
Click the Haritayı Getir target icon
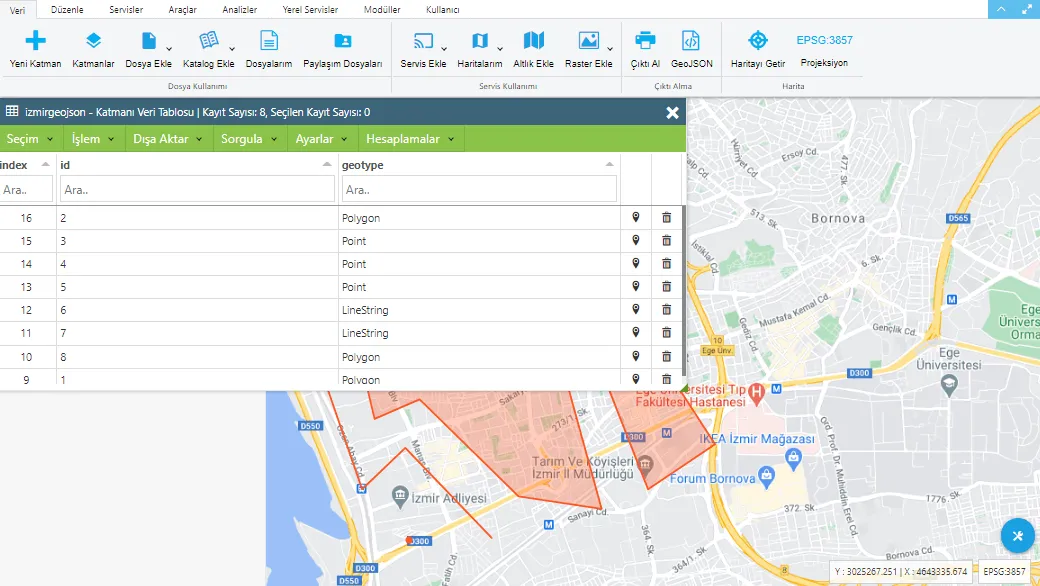pyautogui.click(x=757, y=40)
